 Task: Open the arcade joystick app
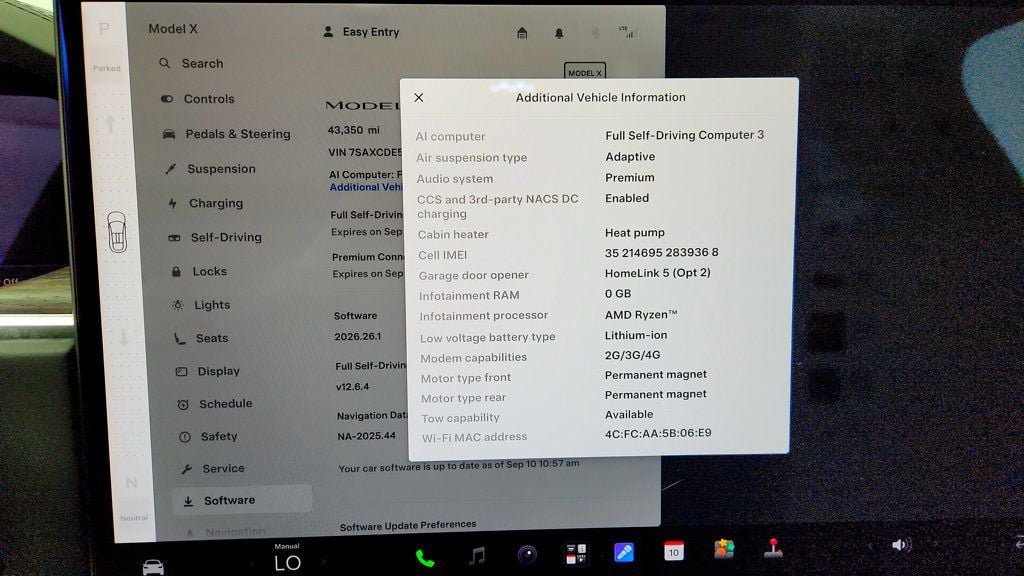(x=773, y=549)
